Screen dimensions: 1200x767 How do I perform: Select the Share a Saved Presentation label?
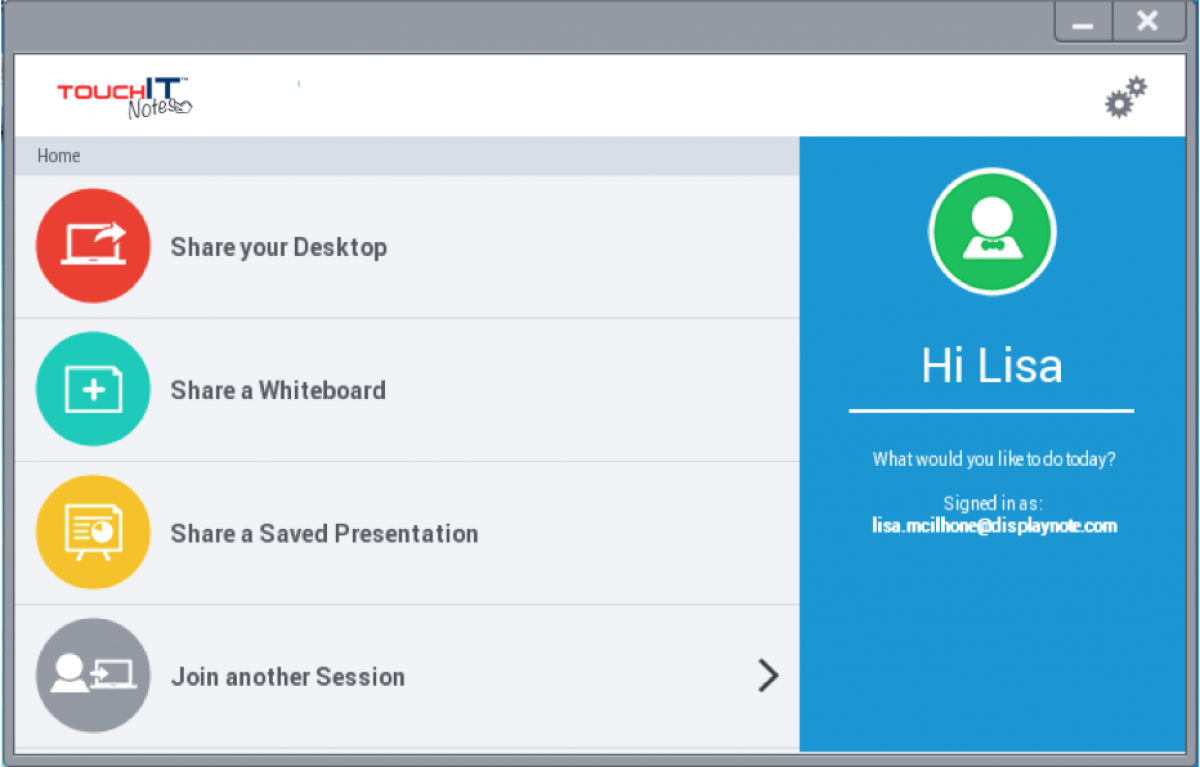[x=324, y=534]
